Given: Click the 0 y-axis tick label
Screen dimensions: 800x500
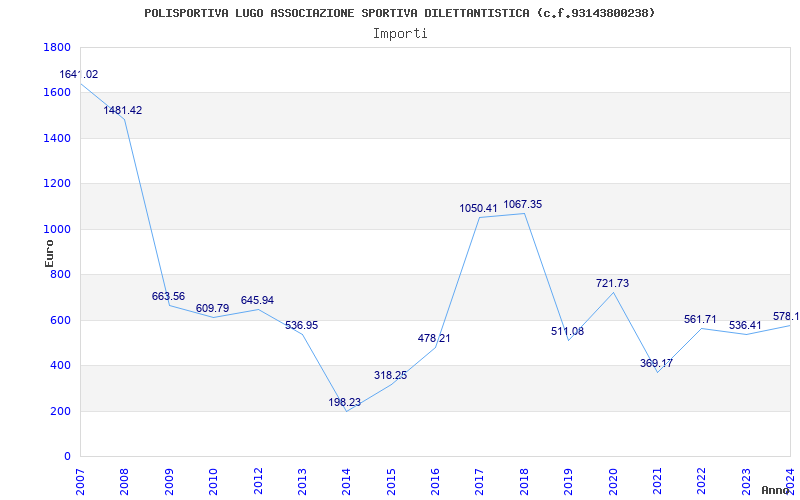Looking at the screenshot, I should point(67,457).
